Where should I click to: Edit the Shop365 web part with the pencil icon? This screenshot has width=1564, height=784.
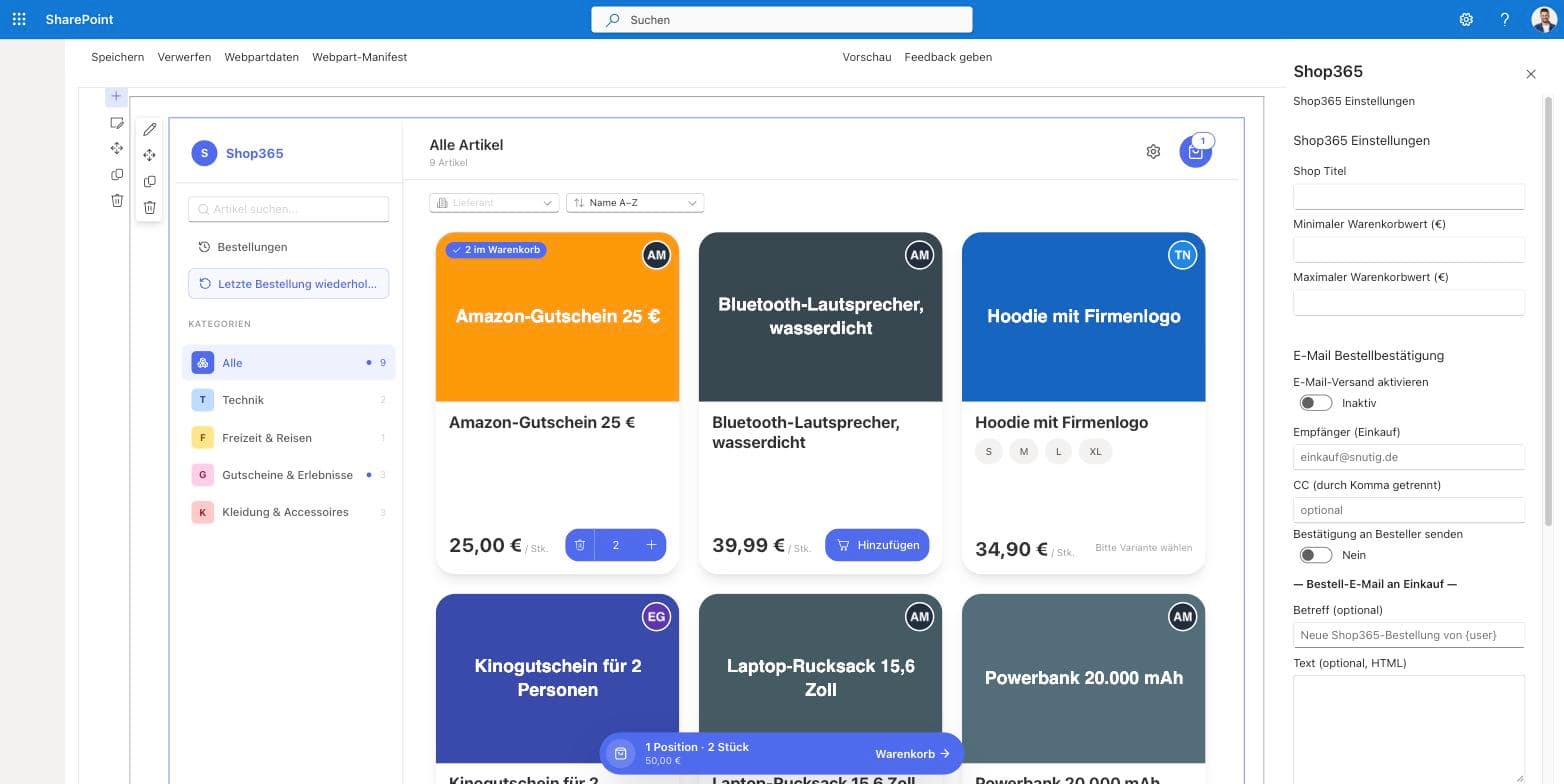tap(150, 129)
